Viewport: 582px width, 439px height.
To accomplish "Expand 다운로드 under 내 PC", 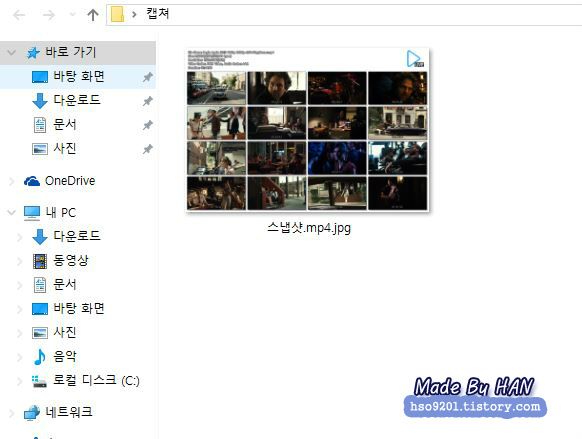I will click(20, 237).
